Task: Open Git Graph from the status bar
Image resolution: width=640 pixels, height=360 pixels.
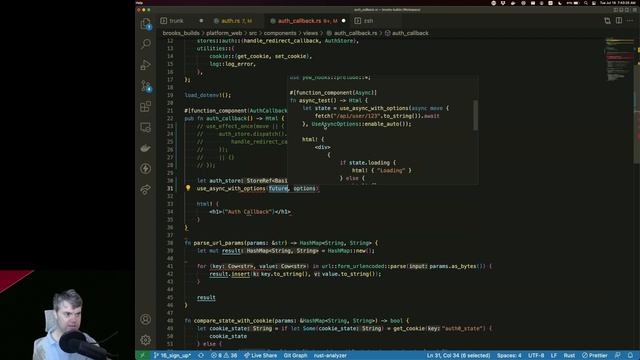Action: click(x=295, y=356)
